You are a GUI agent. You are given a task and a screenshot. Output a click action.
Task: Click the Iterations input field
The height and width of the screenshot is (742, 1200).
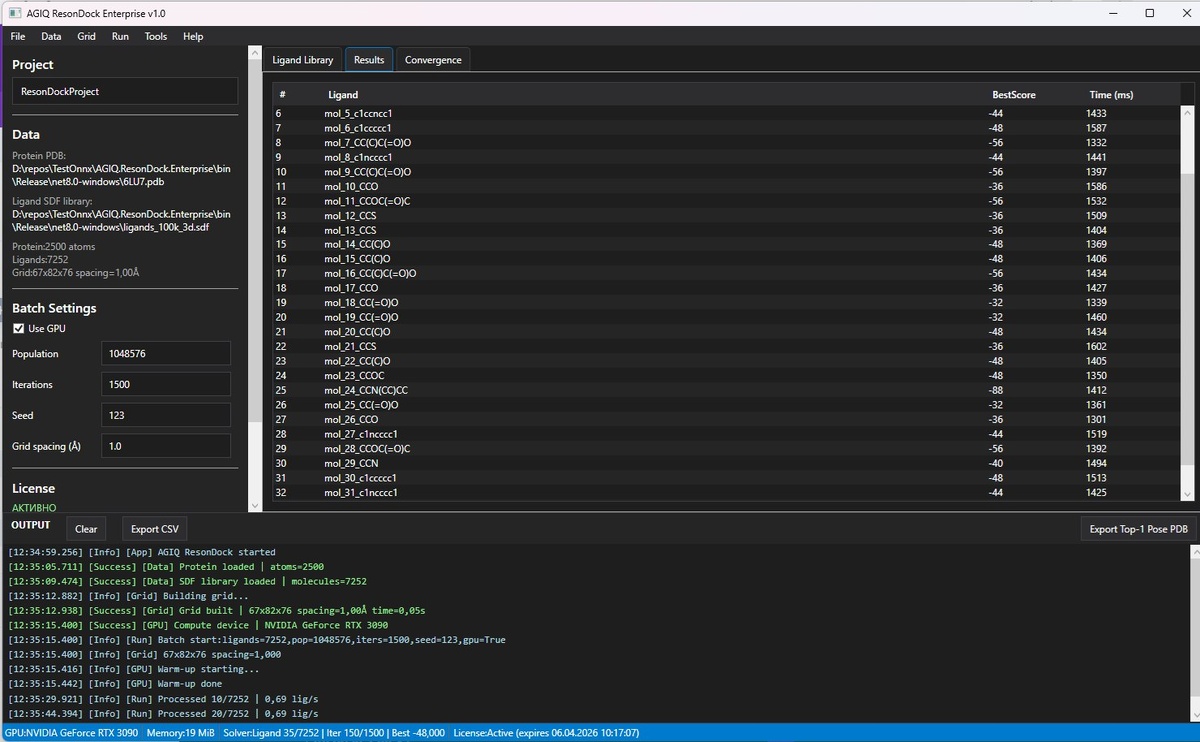pos(166,384)
